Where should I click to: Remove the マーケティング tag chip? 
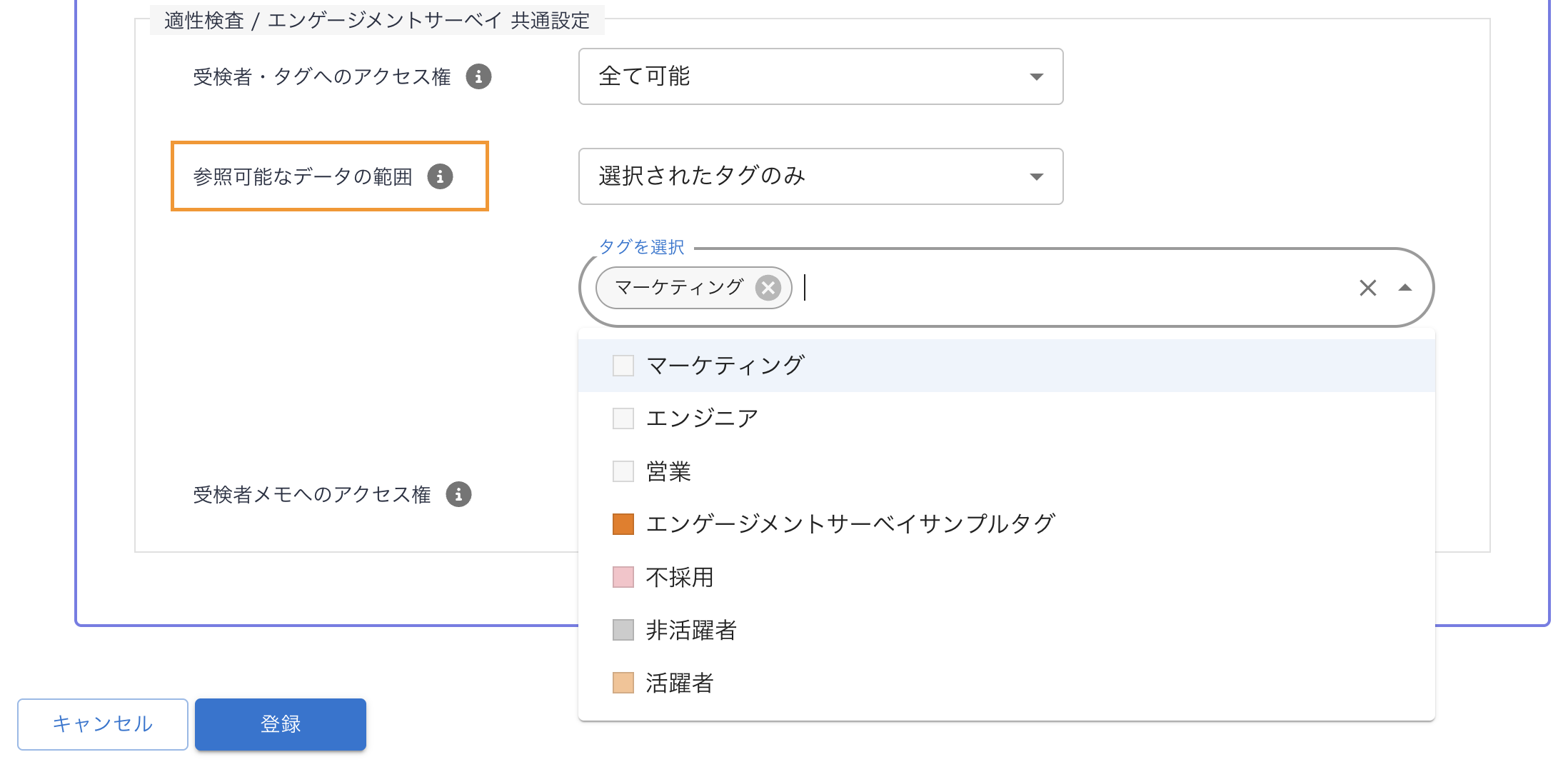pos(768,288)
